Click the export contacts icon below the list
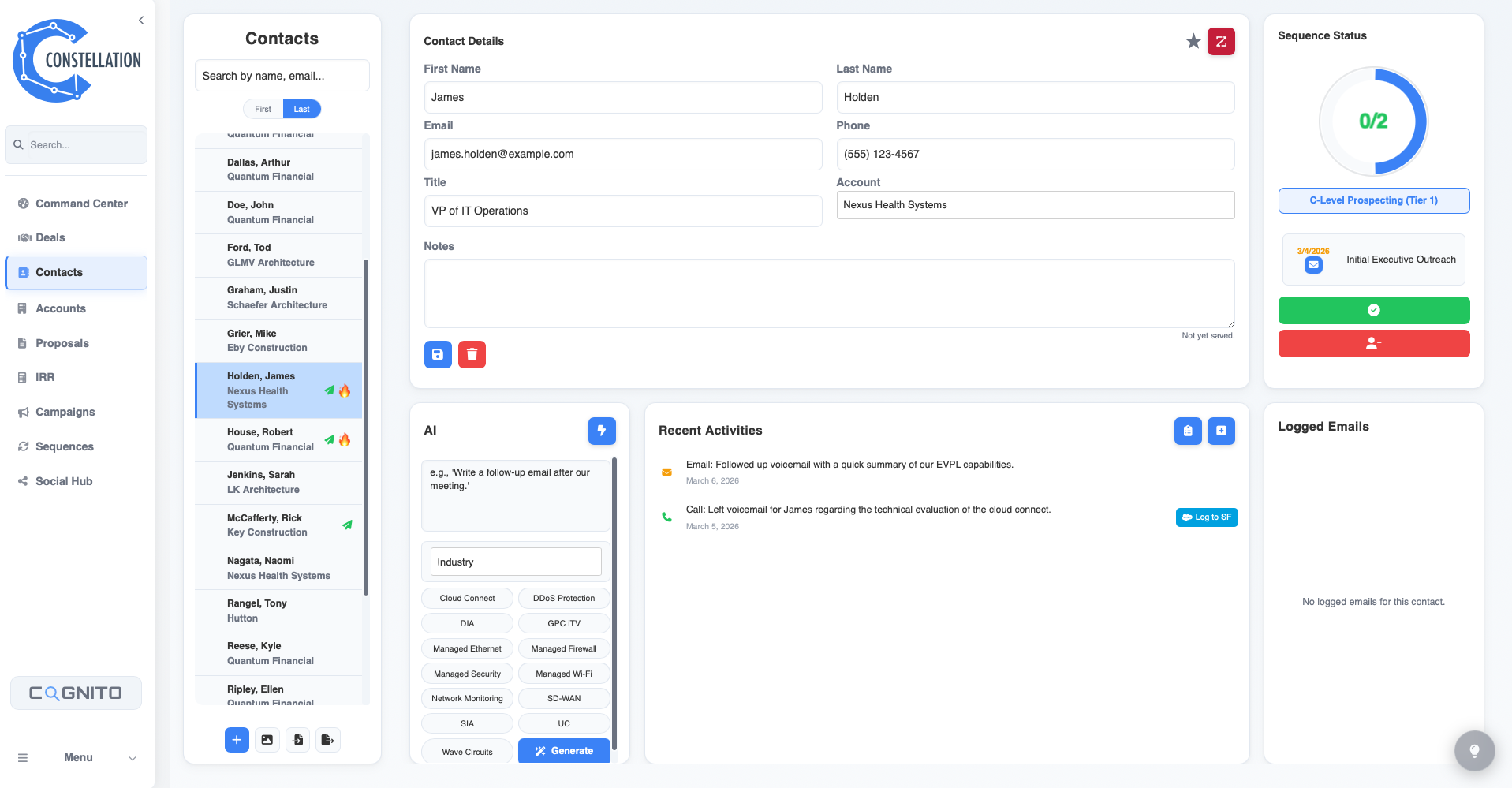 click(x=328, y=740)
